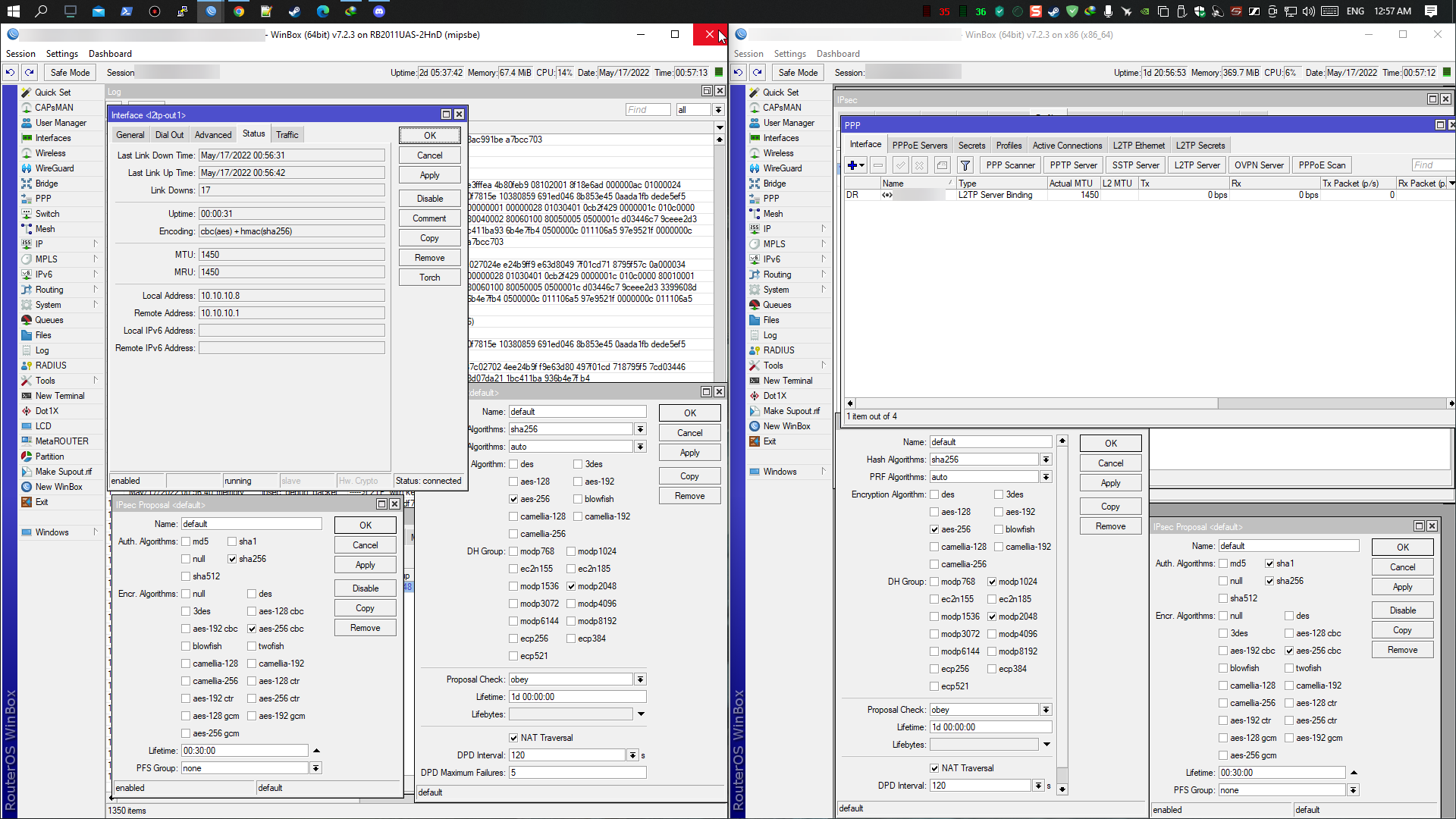
Task: Click the filter funnel icon in PPP toolbar
Action: pyautogui.click(x=965, y=165)
